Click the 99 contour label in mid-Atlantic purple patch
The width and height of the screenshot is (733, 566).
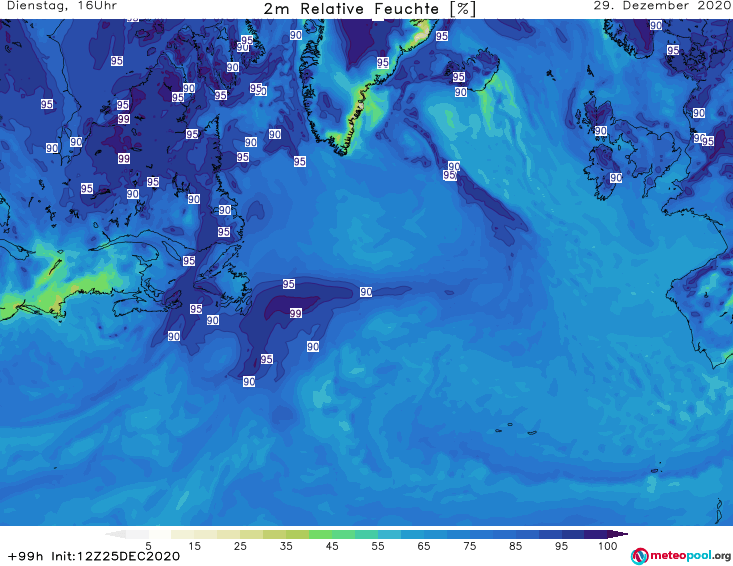click(295, 313)
